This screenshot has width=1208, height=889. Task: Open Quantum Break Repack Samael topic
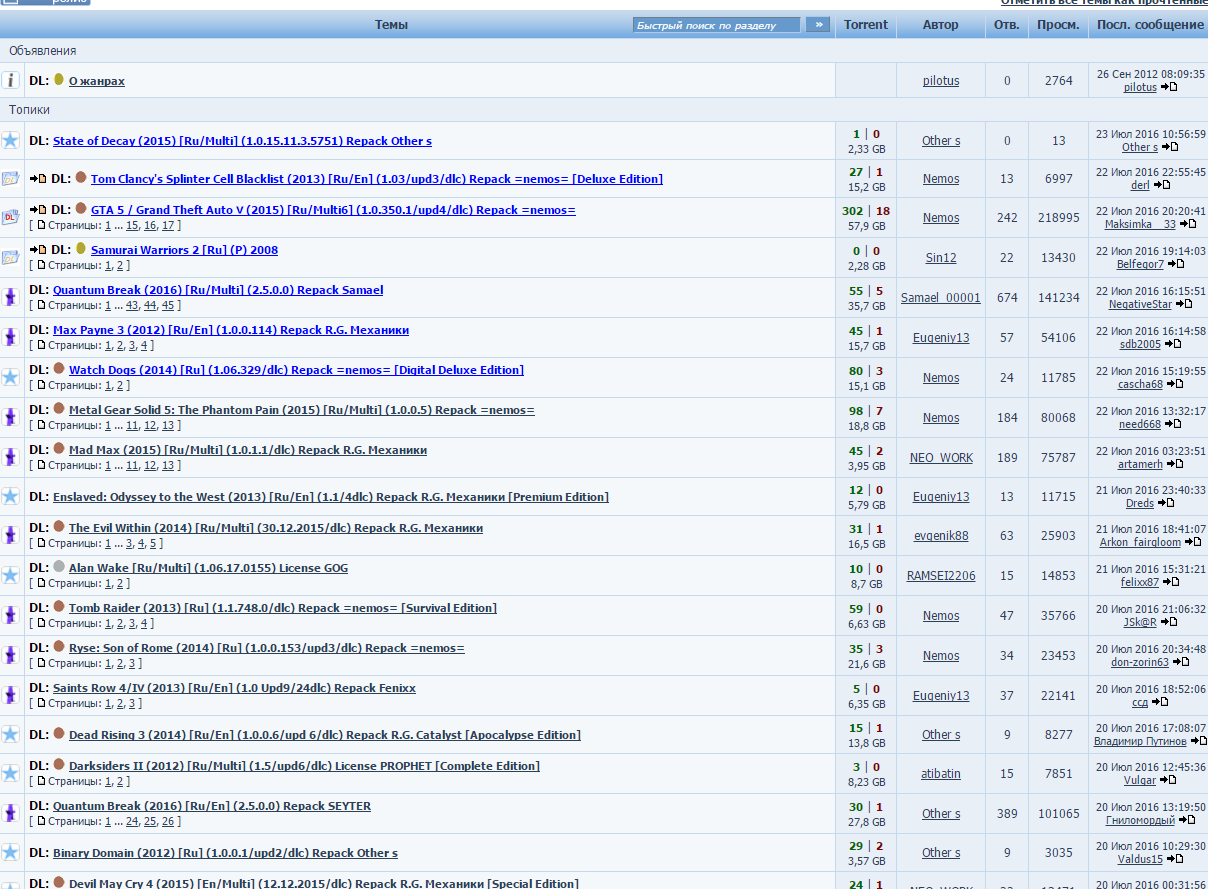pyautogui.click(x=217, y=290)
